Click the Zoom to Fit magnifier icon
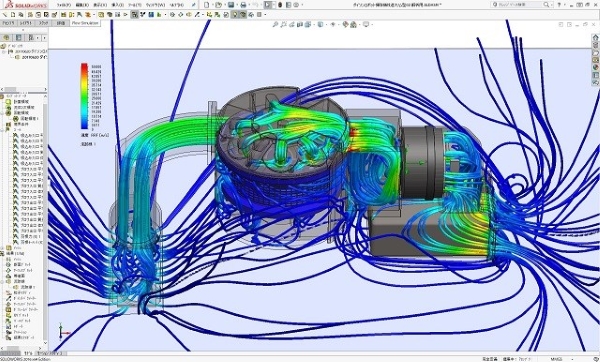This screenshot has width=600, height=362. point(275,24)
